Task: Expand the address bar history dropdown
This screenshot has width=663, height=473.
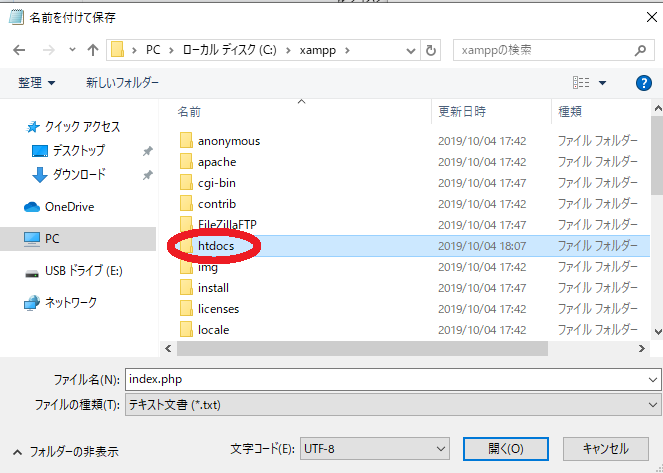Action: (411, 51)
